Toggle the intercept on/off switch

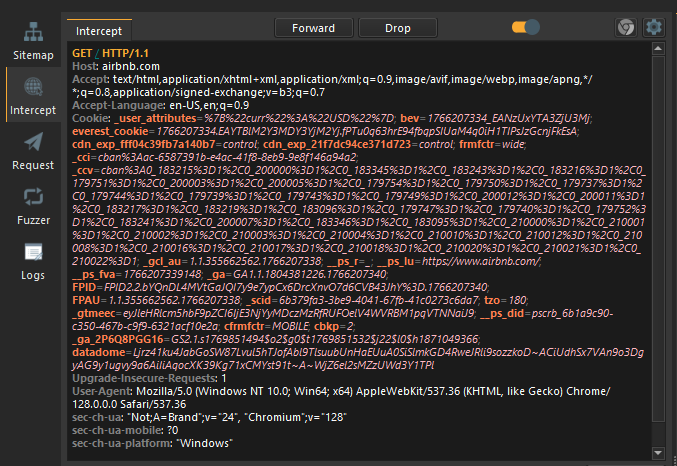[x=525, y=27]
